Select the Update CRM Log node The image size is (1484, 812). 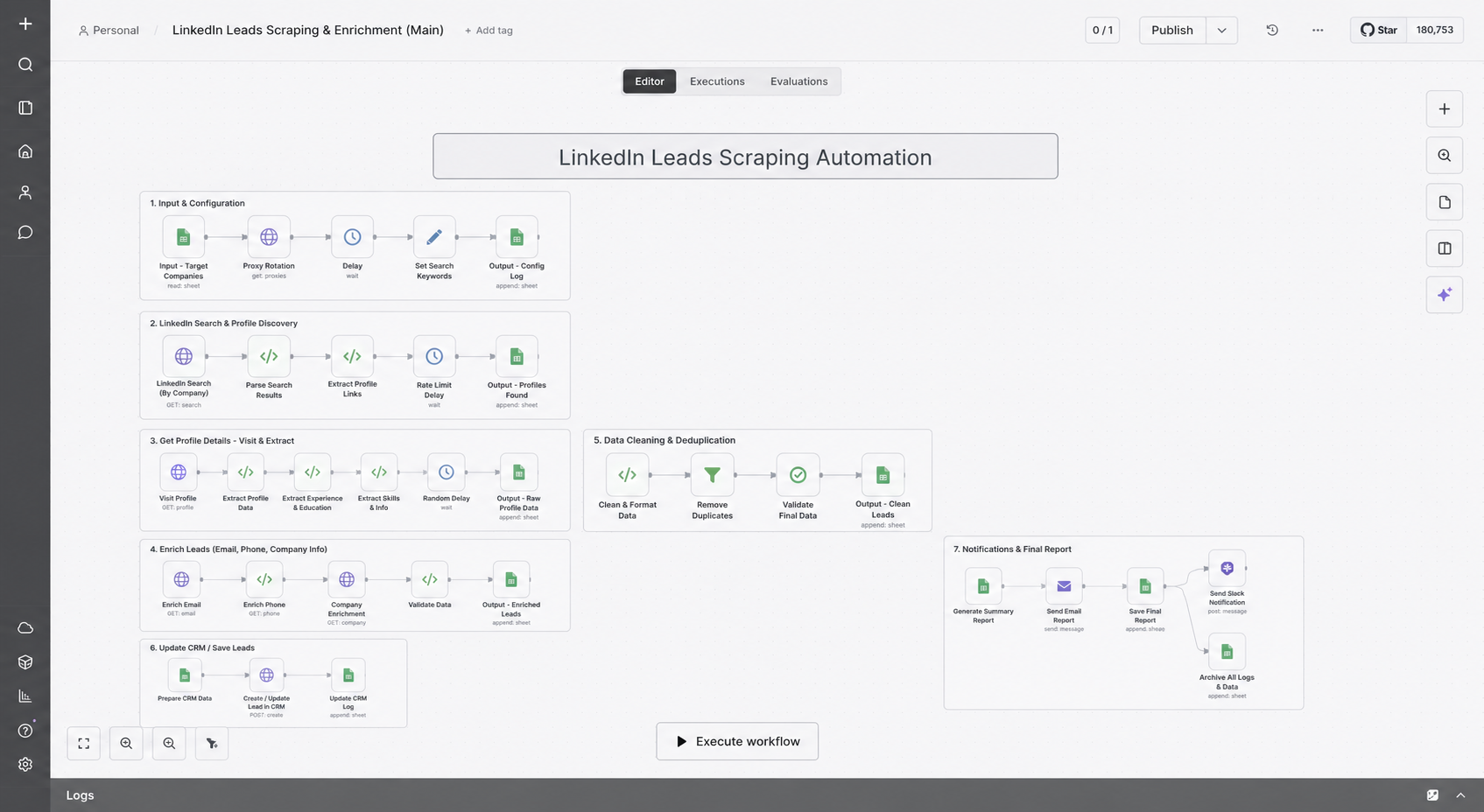point(348,675)
